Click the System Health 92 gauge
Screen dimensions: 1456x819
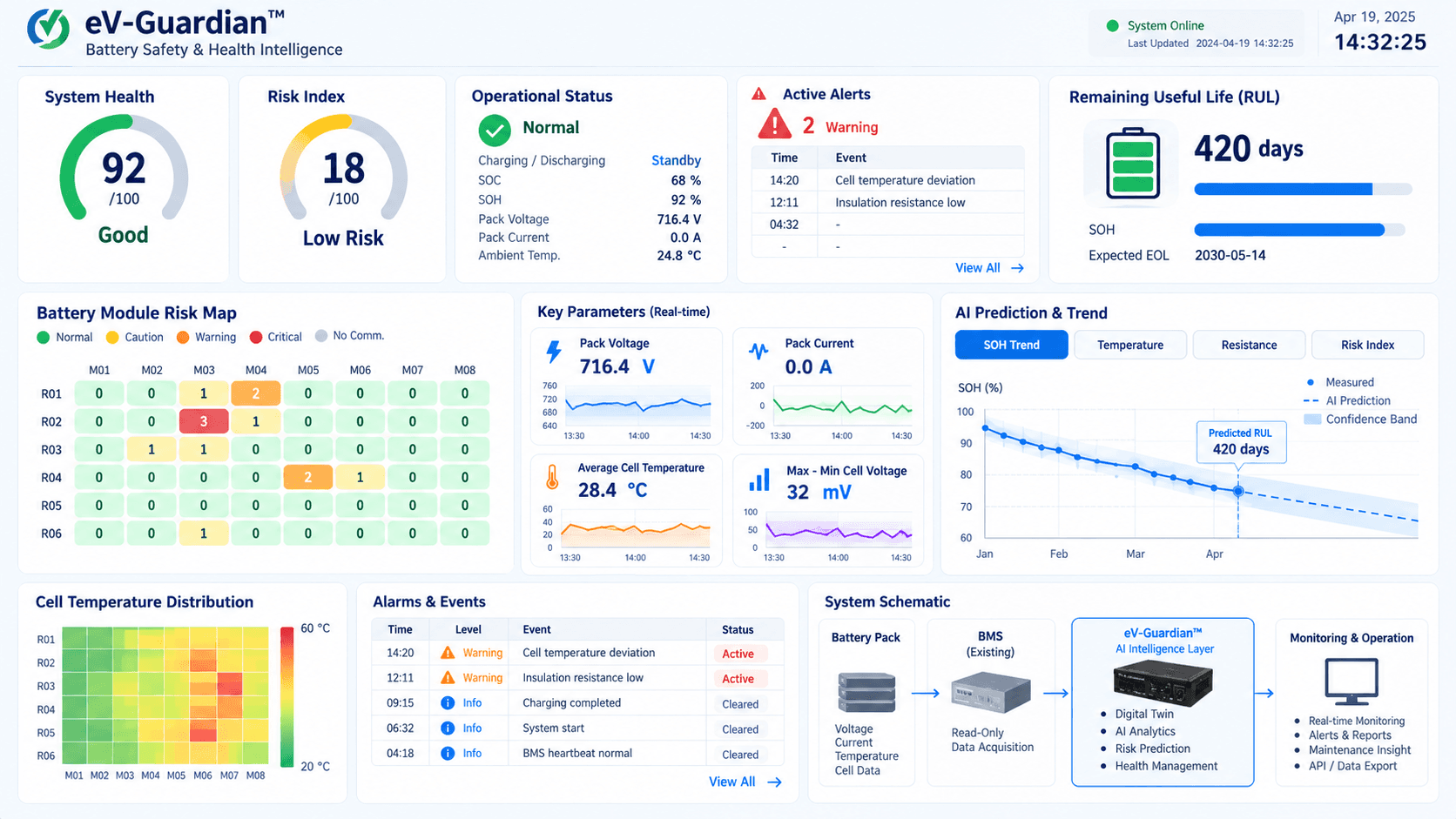124,167
